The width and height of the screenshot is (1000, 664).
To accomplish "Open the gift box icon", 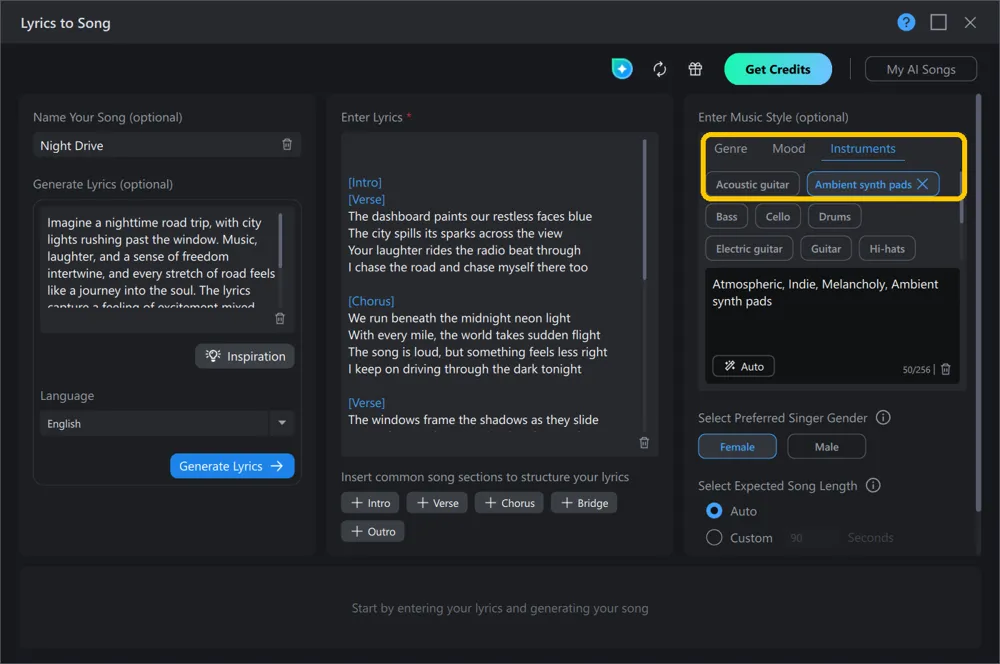I will [x=695, y=69].
